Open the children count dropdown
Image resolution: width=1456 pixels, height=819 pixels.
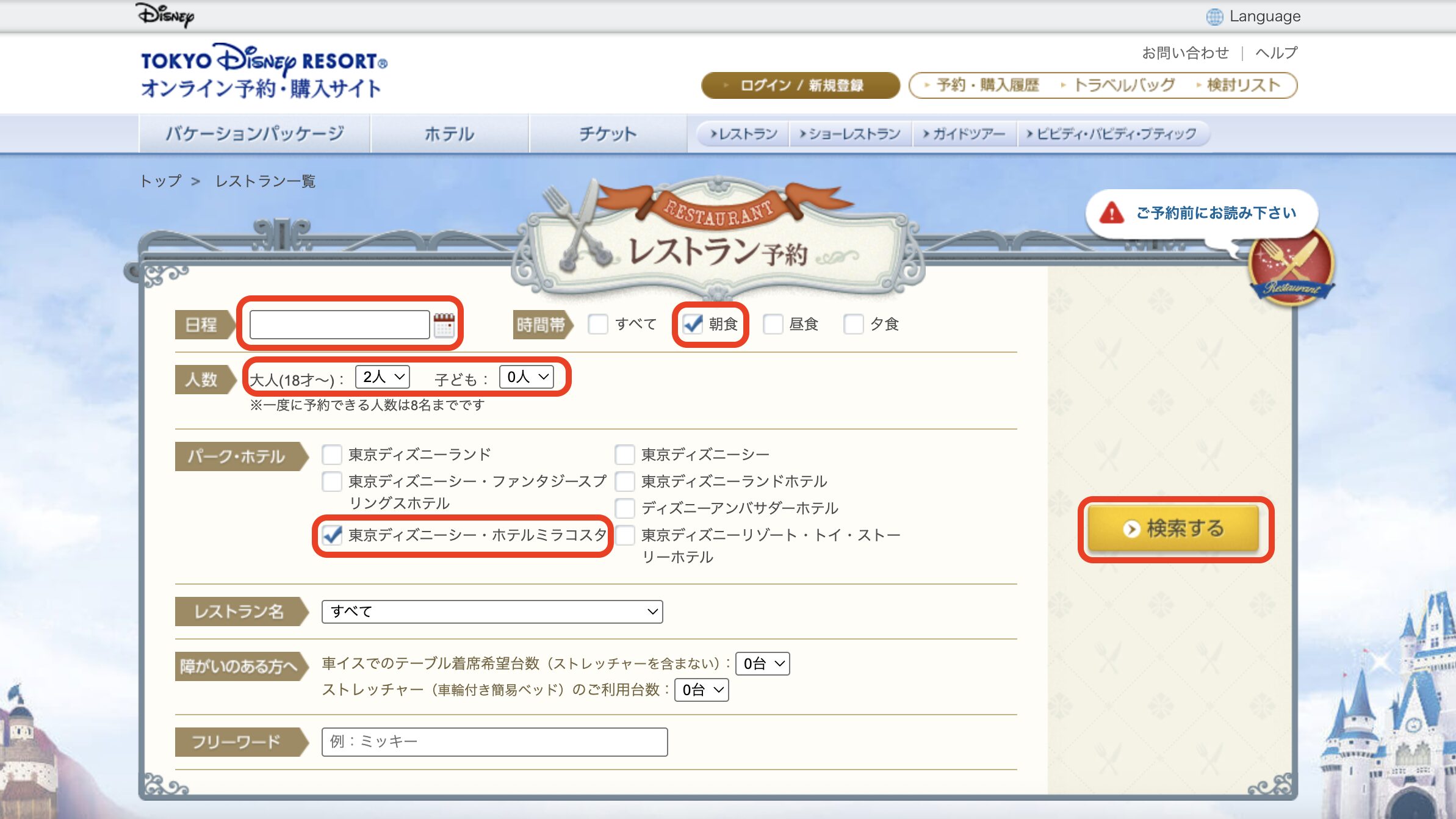pyautogui.click(x=527, y=377)
